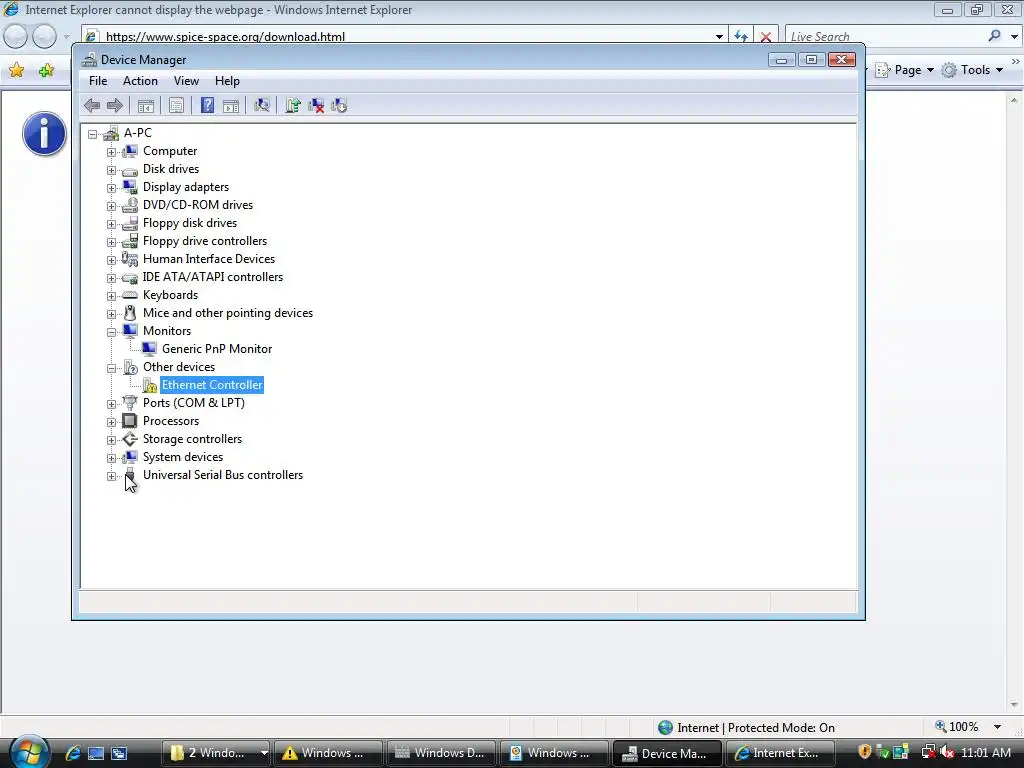Collapse the Monitors category

pyautogui.click(x=112, y=332)
